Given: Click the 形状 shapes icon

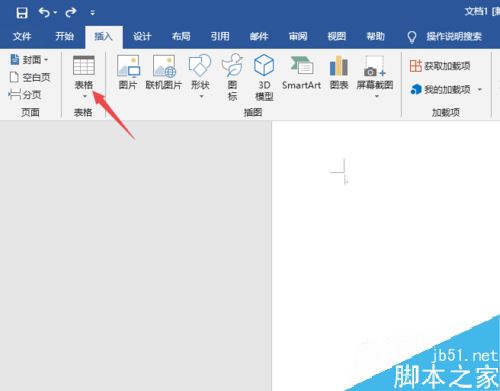Looking at the screenshot, I should point(200,65).
